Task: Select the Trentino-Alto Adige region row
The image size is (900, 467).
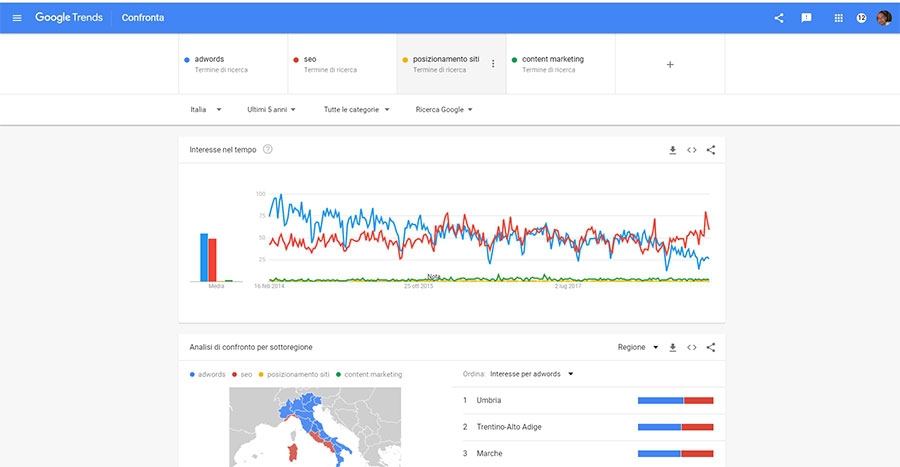Action: click(588, 427)
